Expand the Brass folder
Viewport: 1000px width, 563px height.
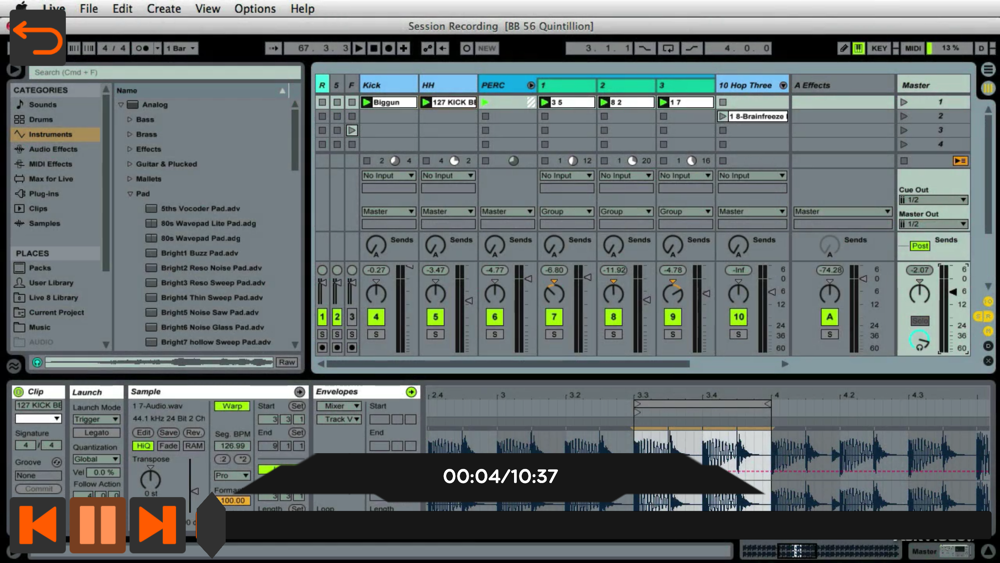click(x=129, y=135)
